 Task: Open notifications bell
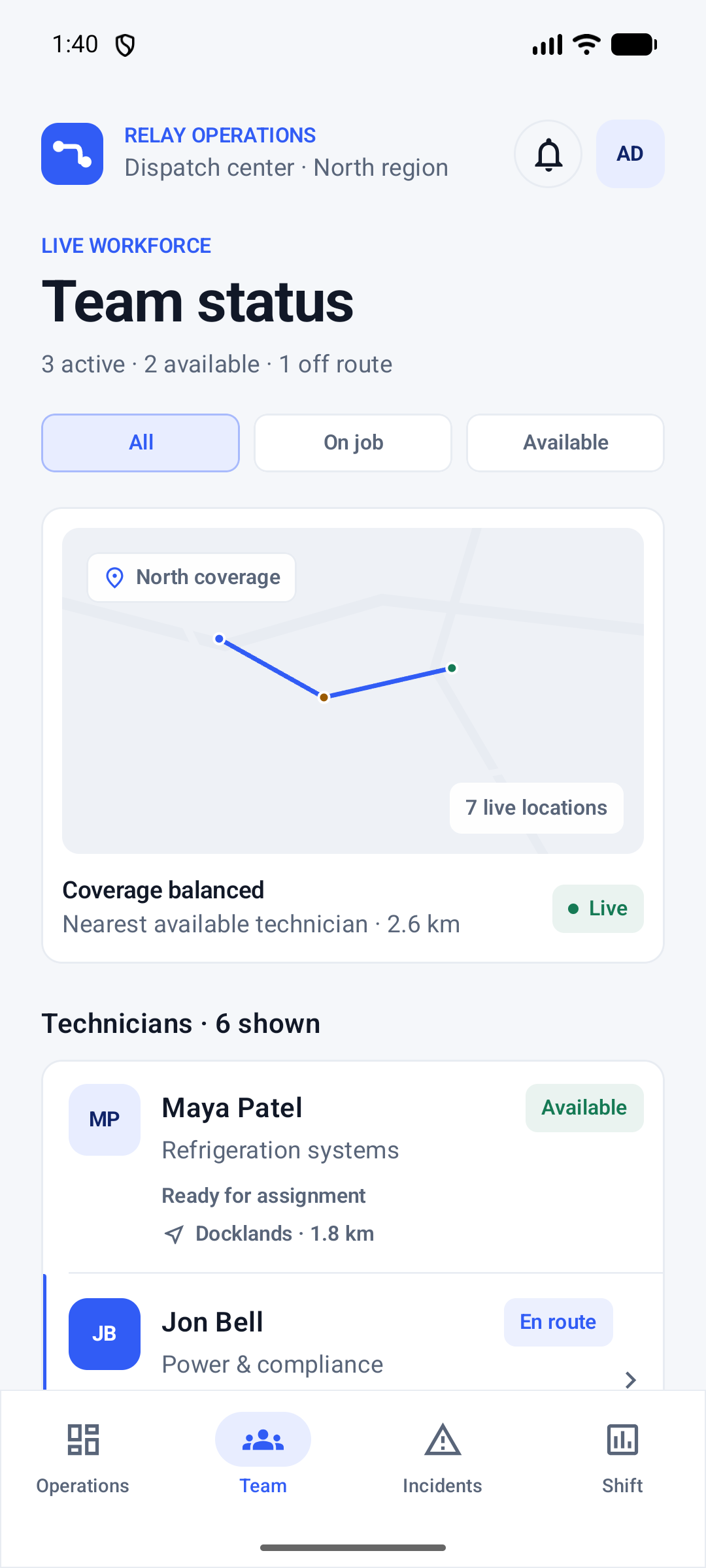pyautogui.click(x=548, y=154)
